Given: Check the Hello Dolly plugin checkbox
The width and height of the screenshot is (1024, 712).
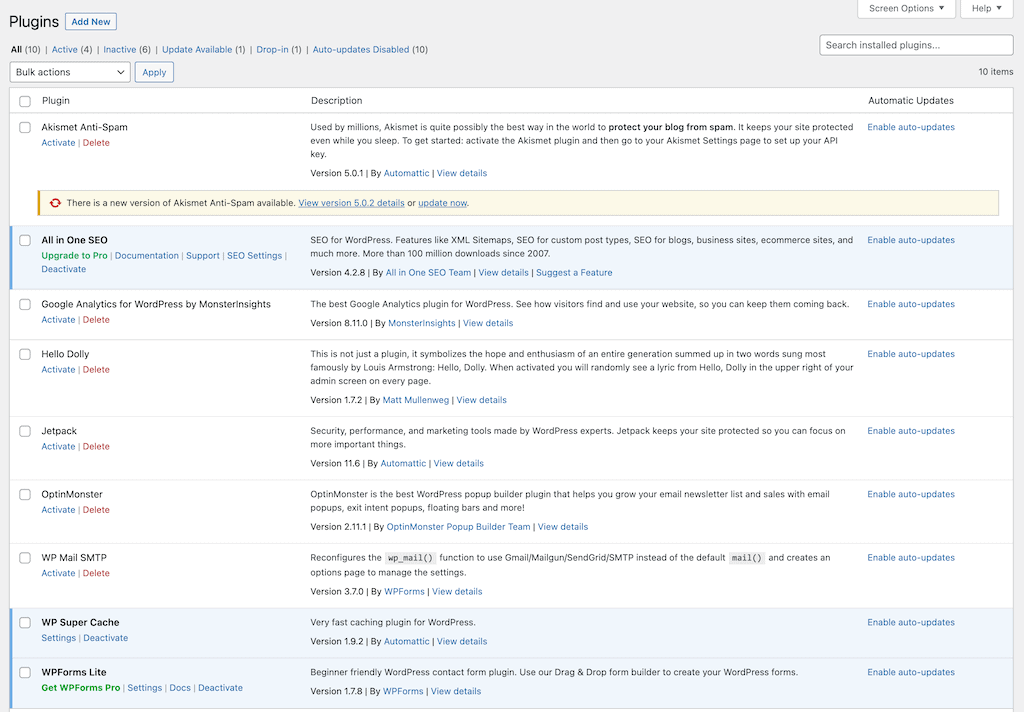Looking at the screenshot, I should pyautogui.click(x=25, y=354).
